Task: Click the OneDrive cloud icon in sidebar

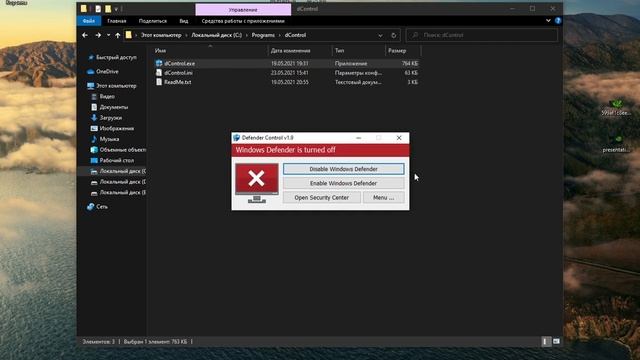Action: coord(91,71)
